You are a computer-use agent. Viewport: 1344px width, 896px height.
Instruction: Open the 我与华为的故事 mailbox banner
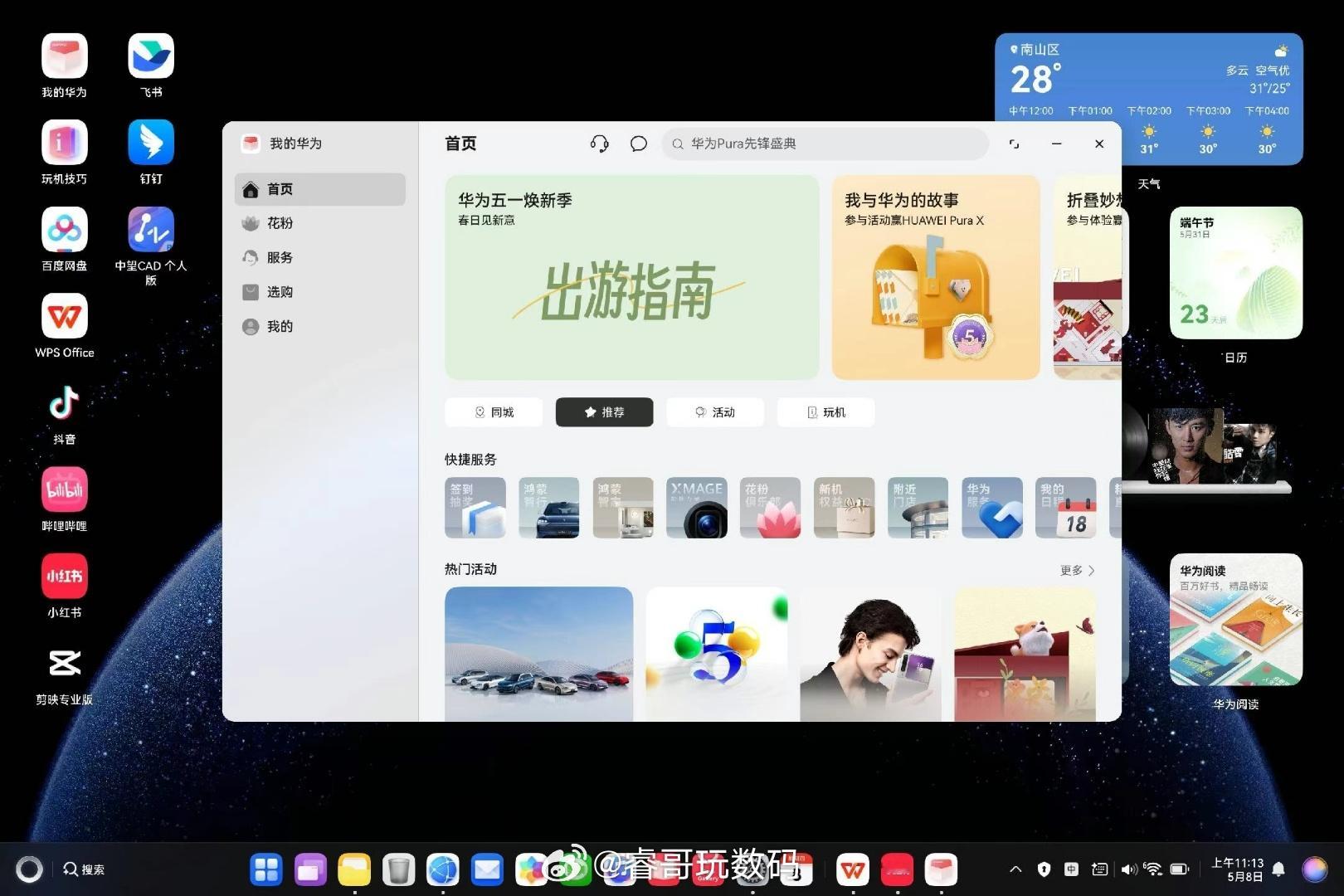[x=936, y=277]
